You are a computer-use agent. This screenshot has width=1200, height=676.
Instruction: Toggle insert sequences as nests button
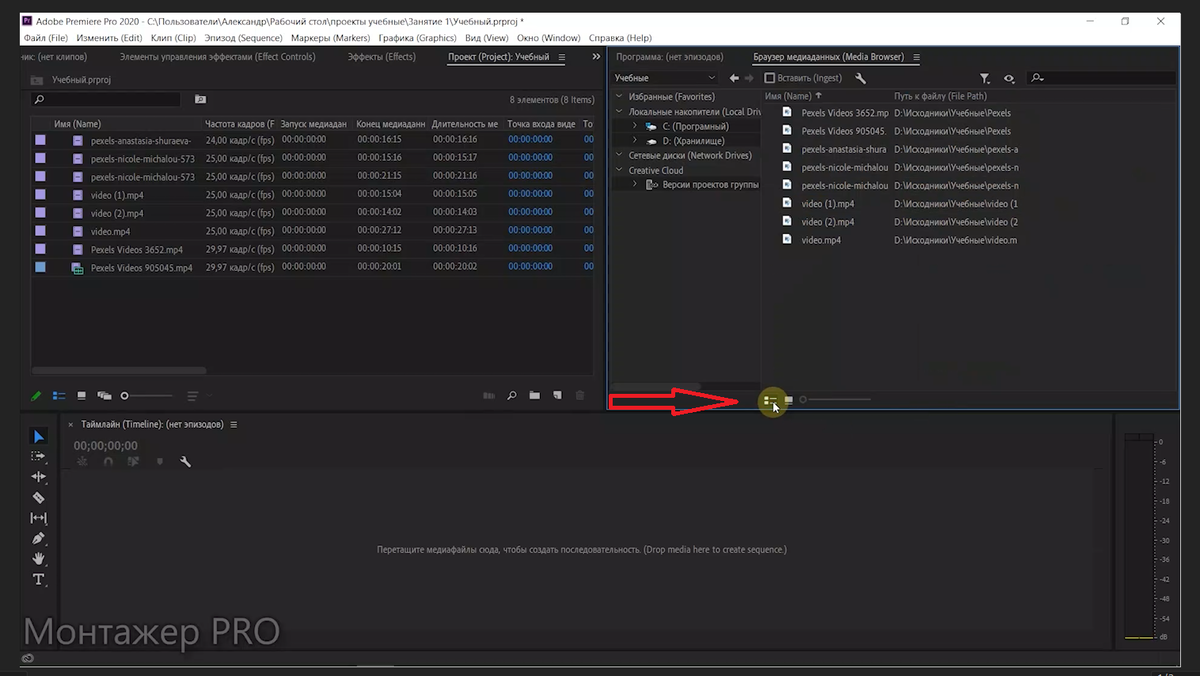tap(82, 462)
